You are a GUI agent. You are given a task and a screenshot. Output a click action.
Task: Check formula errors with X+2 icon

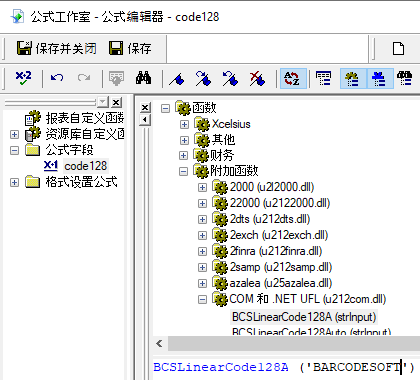pyautogui.click(x=23, y=78)
